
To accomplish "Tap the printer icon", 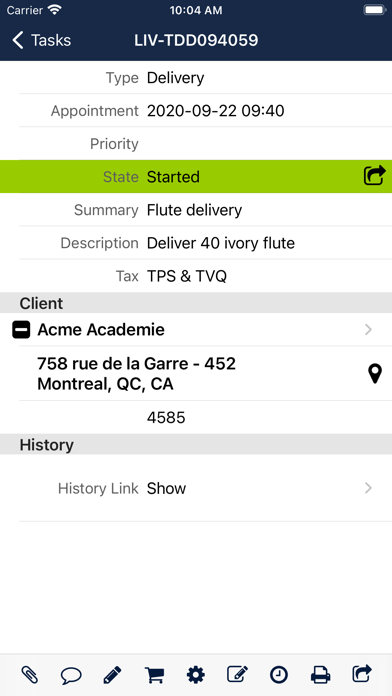I will (x=320, y=675).
